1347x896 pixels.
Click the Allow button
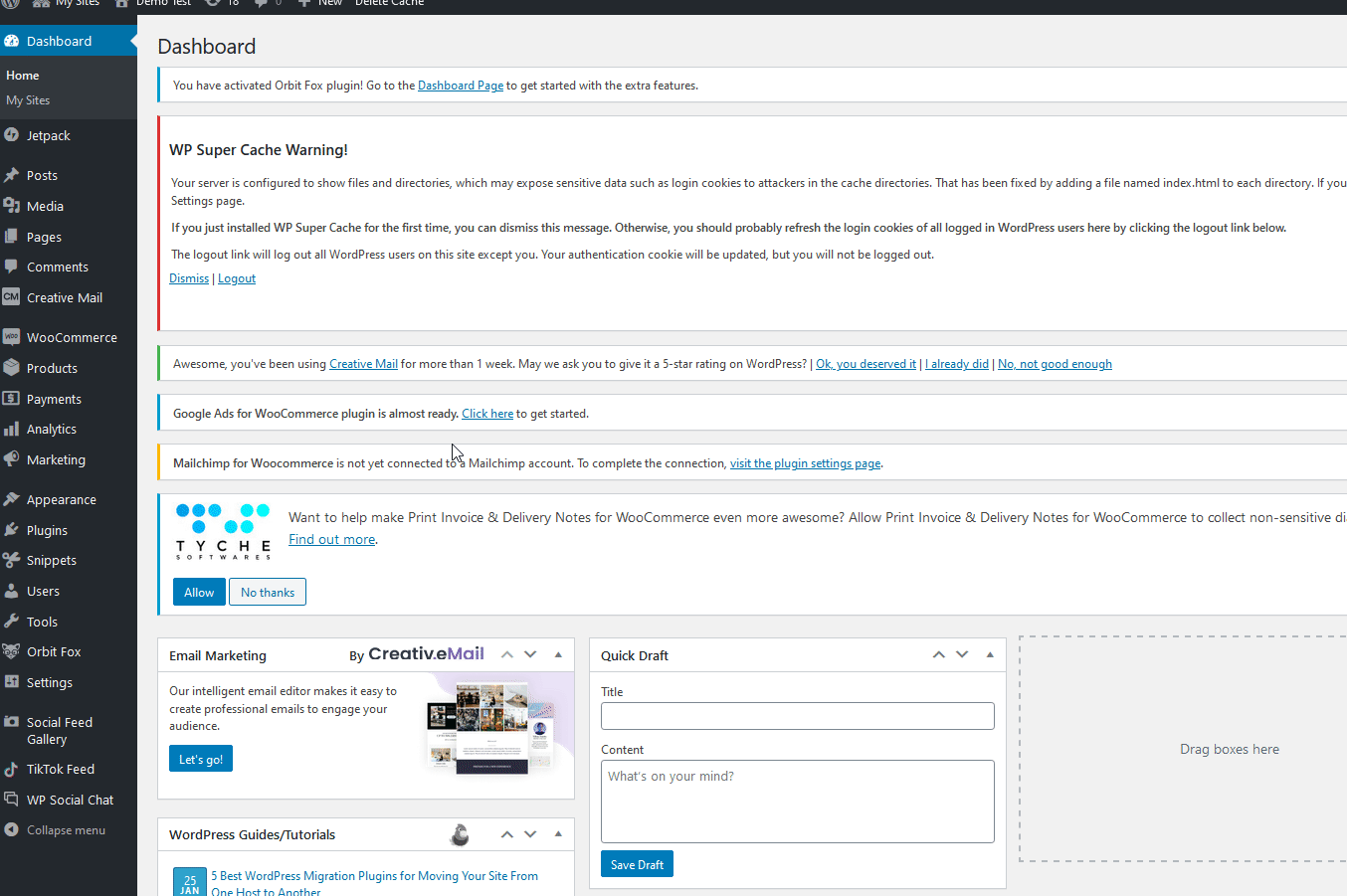pyautogui.click(x=199, y=592)
